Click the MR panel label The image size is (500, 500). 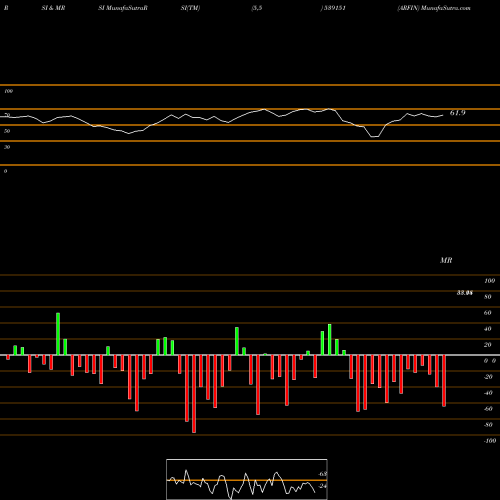pyautogui.click(x=446, y=260)
